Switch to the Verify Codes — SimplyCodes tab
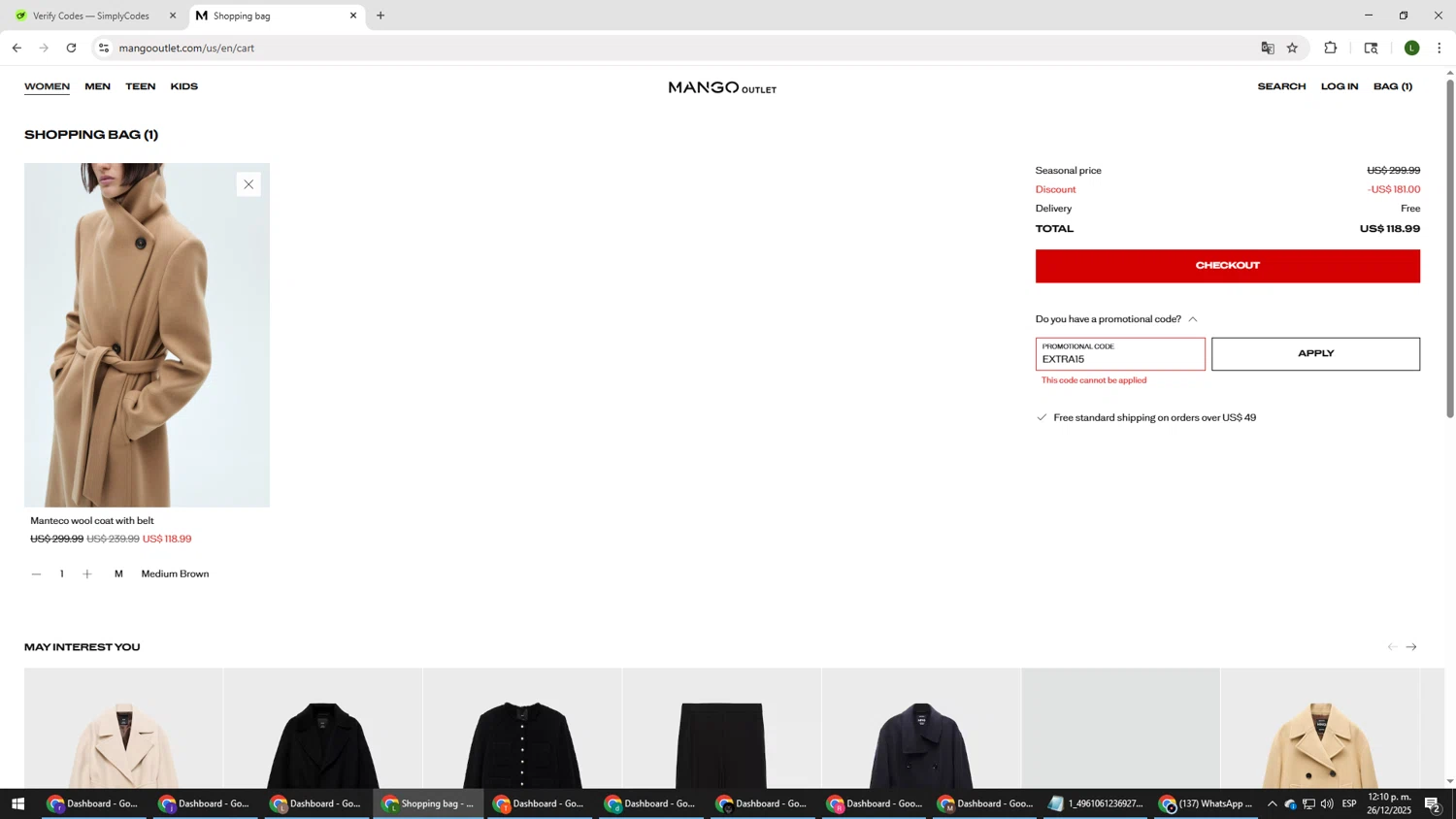1456x819 pixels. tap(91, 16)
